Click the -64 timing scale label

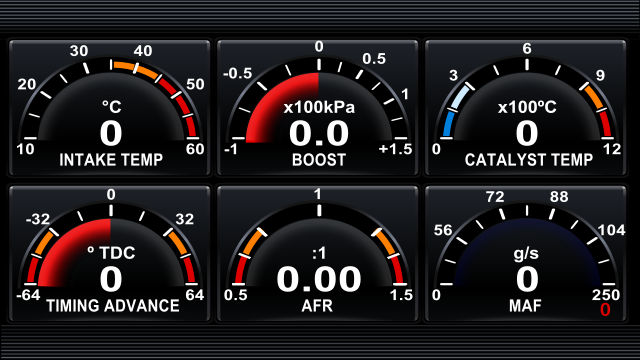(x=28, y=295)
